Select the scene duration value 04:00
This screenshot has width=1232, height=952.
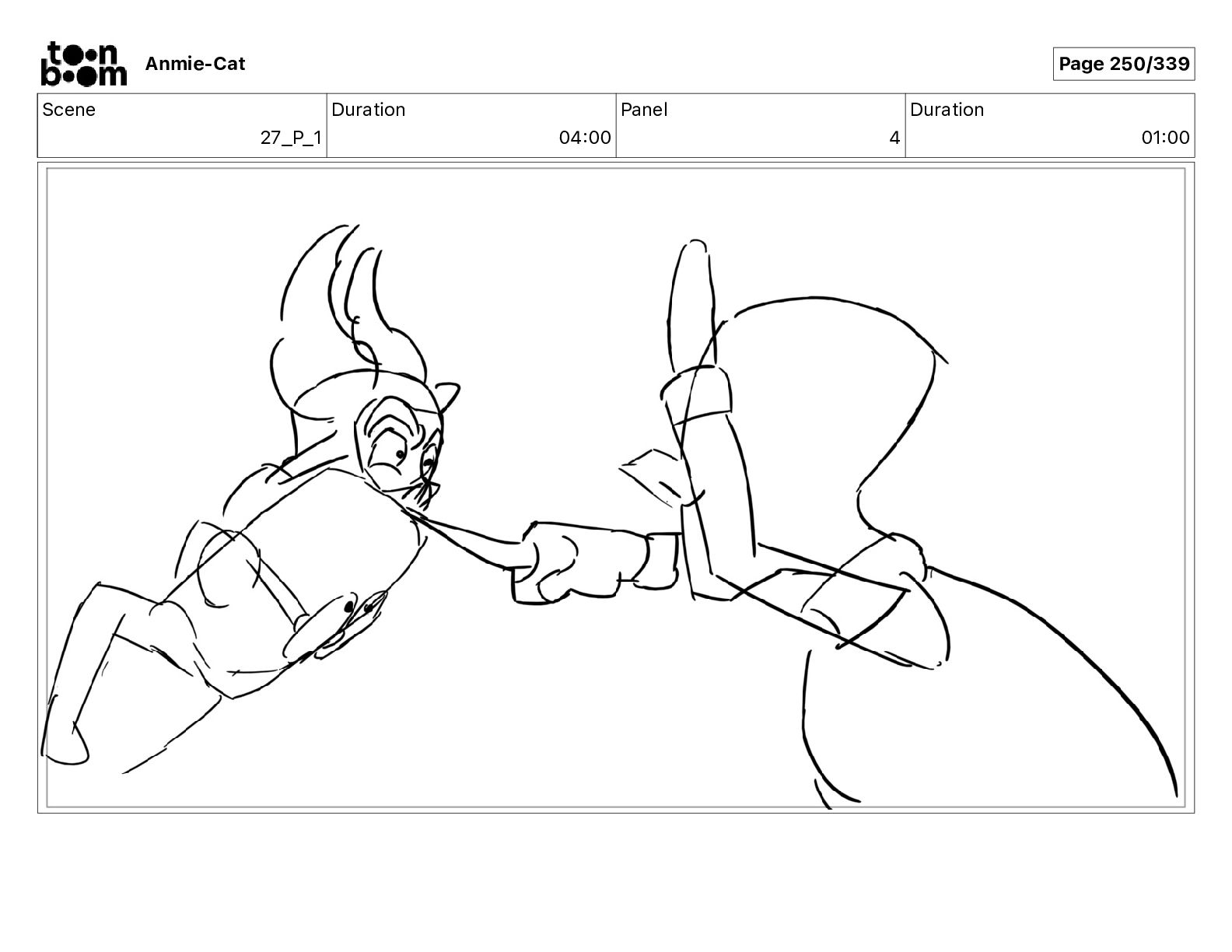585,138
